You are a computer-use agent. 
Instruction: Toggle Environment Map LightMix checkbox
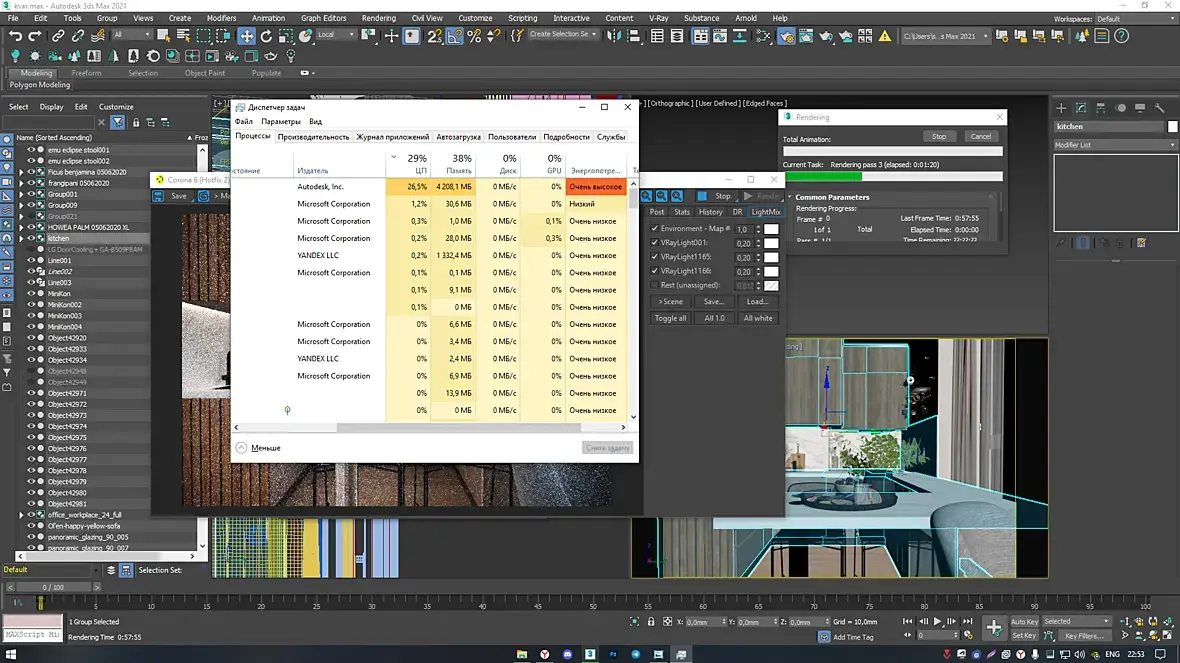tap(655, 228)
